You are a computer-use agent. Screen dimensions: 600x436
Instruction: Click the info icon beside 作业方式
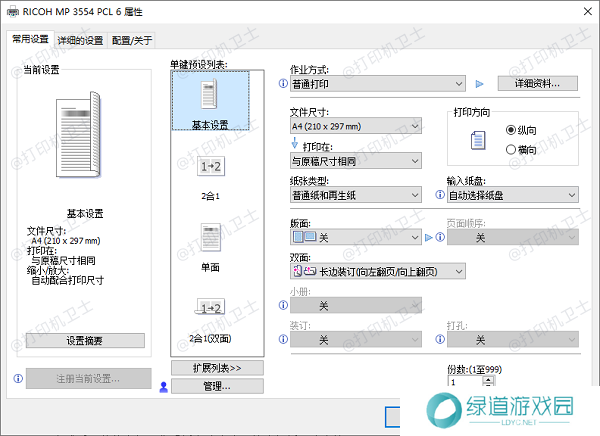[283, 83]
